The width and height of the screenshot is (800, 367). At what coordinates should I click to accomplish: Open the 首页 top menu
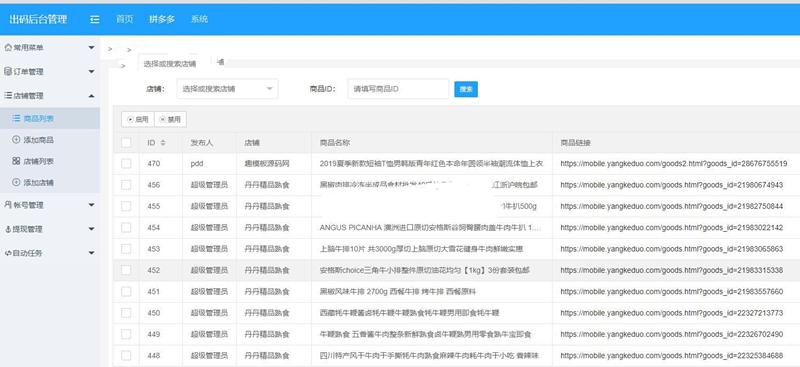124,19
